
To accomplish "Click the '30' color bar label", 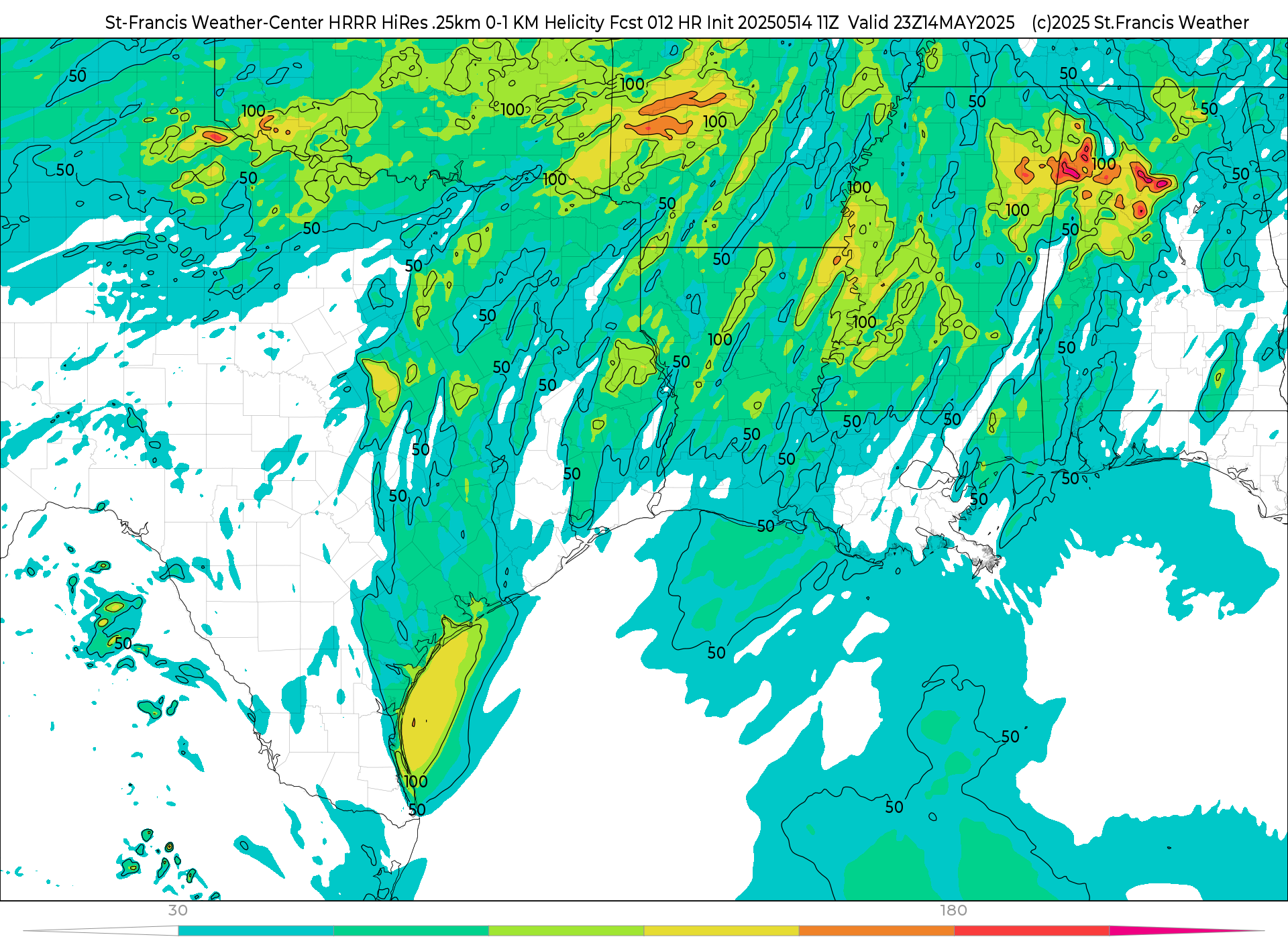I will pyautogui.click(x=178, y=910).
